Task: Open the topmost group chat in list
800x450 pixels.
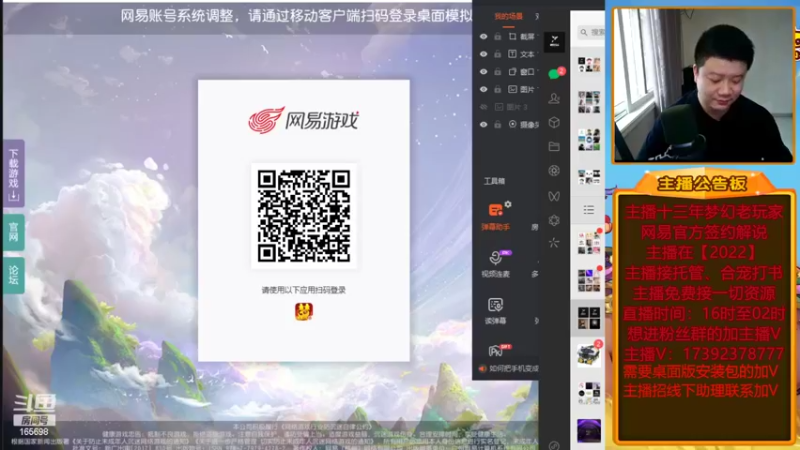Action: click(589, 65)
